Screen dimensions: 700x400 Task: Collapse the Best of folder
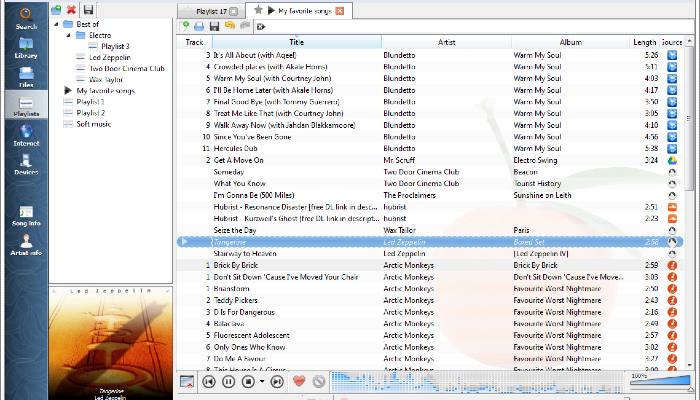coord(56,24)
